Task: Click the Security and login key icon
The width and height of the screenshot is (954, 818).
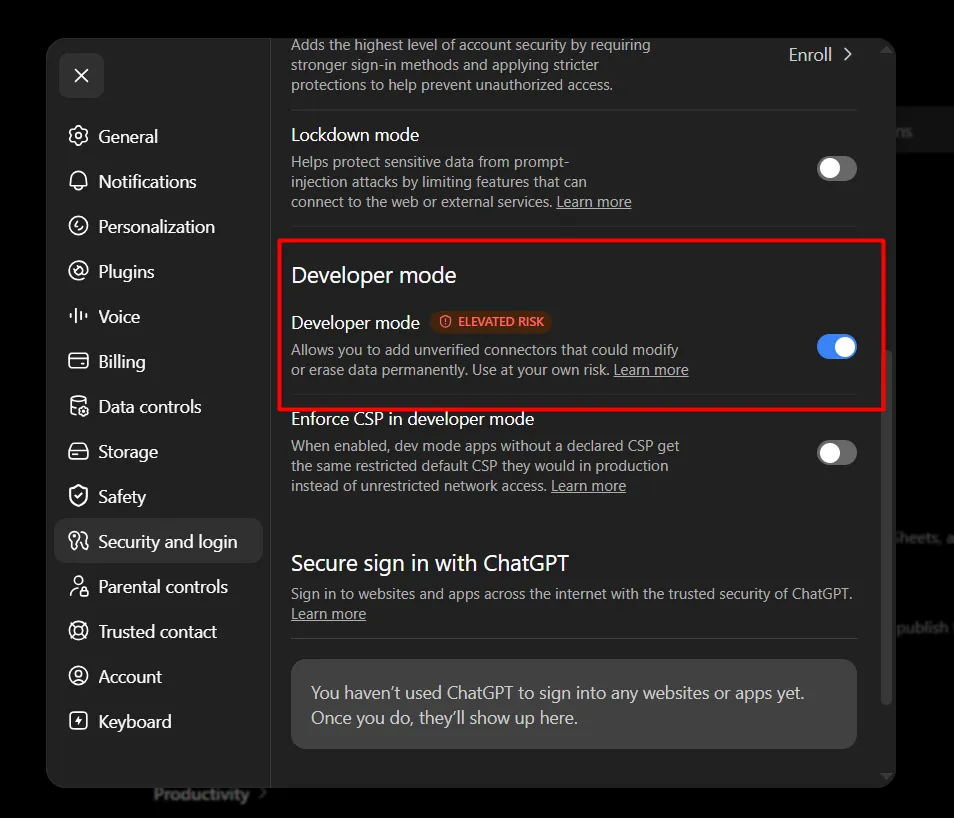Action: click(78, 541)
